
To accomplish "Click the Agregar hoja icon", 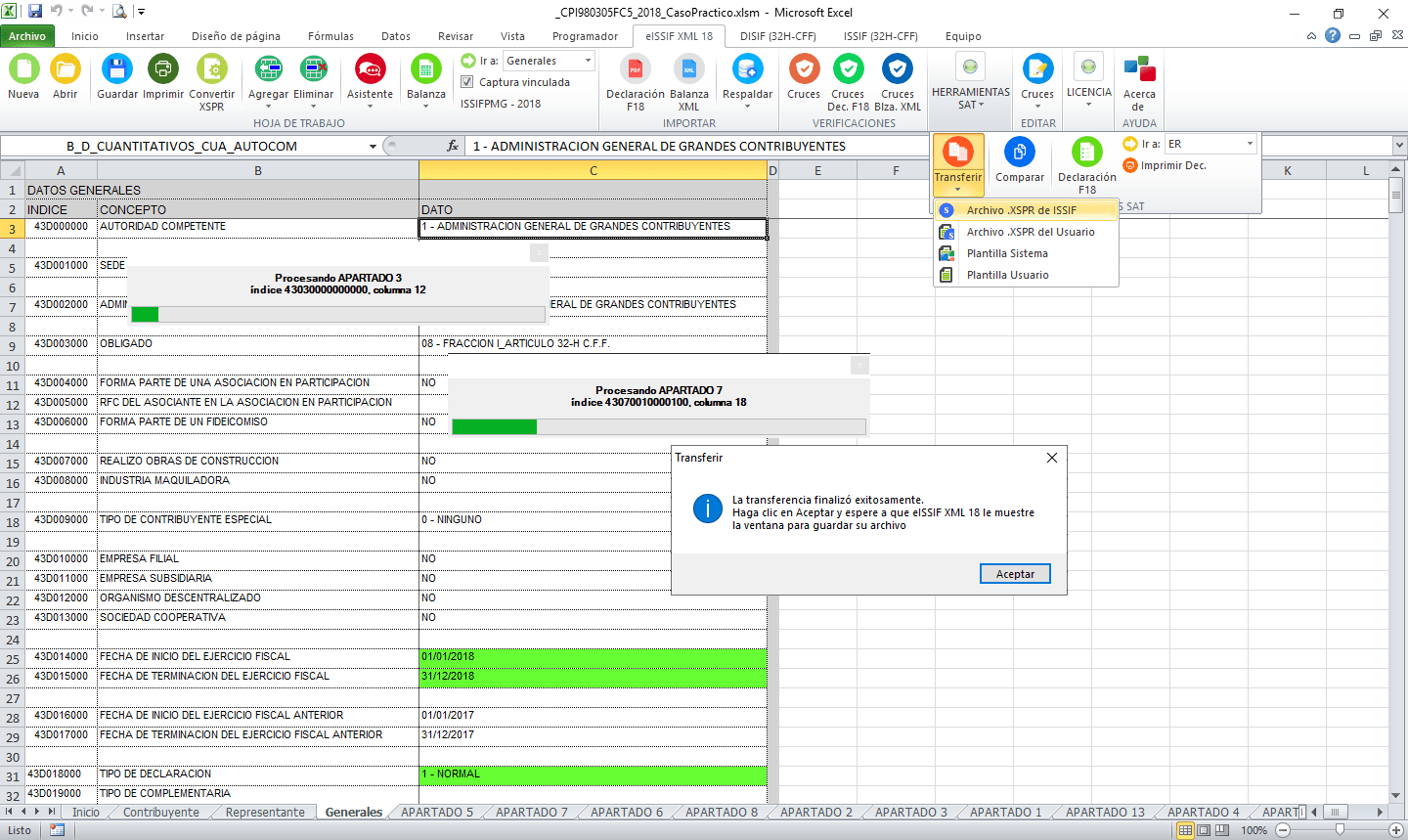I will (x=269, y=69).
